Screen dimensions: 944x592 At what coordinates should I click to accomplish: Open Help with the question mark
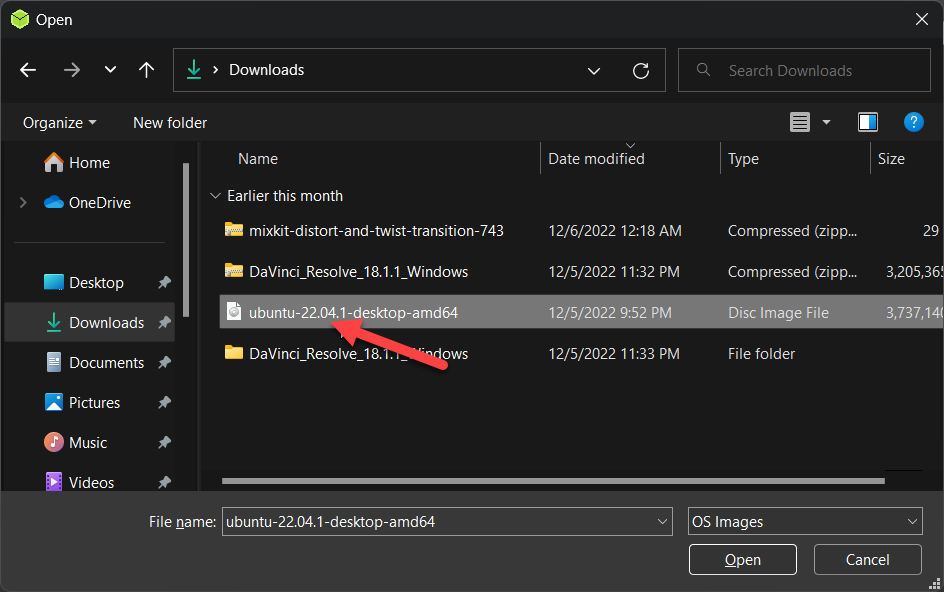point(913,122)
